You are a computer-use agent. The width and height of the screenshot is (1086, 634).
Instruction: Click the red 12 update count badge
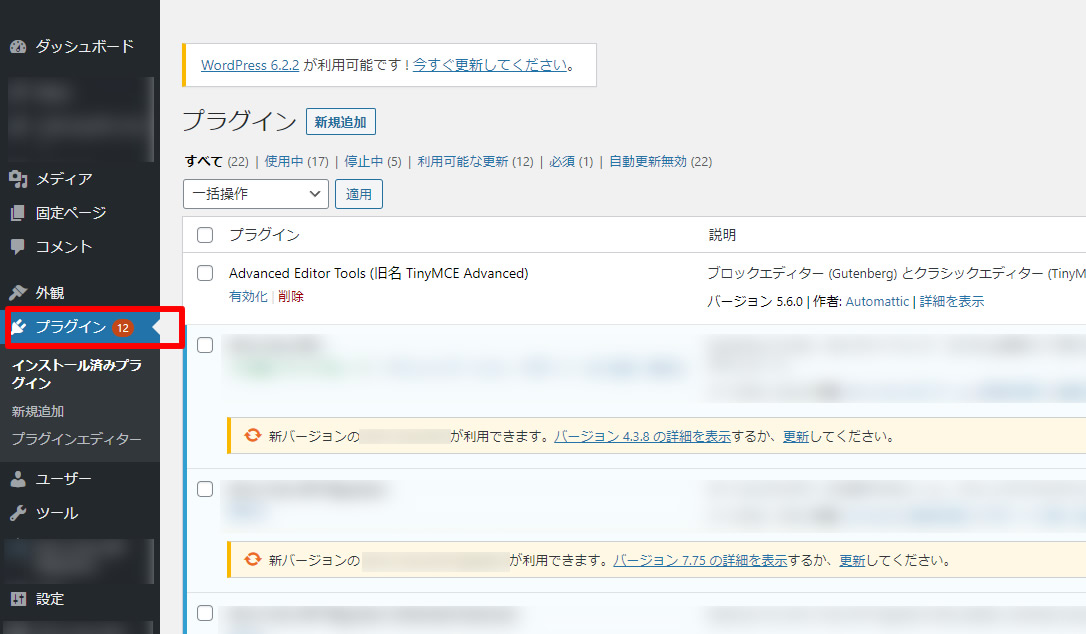coord(122,327)
